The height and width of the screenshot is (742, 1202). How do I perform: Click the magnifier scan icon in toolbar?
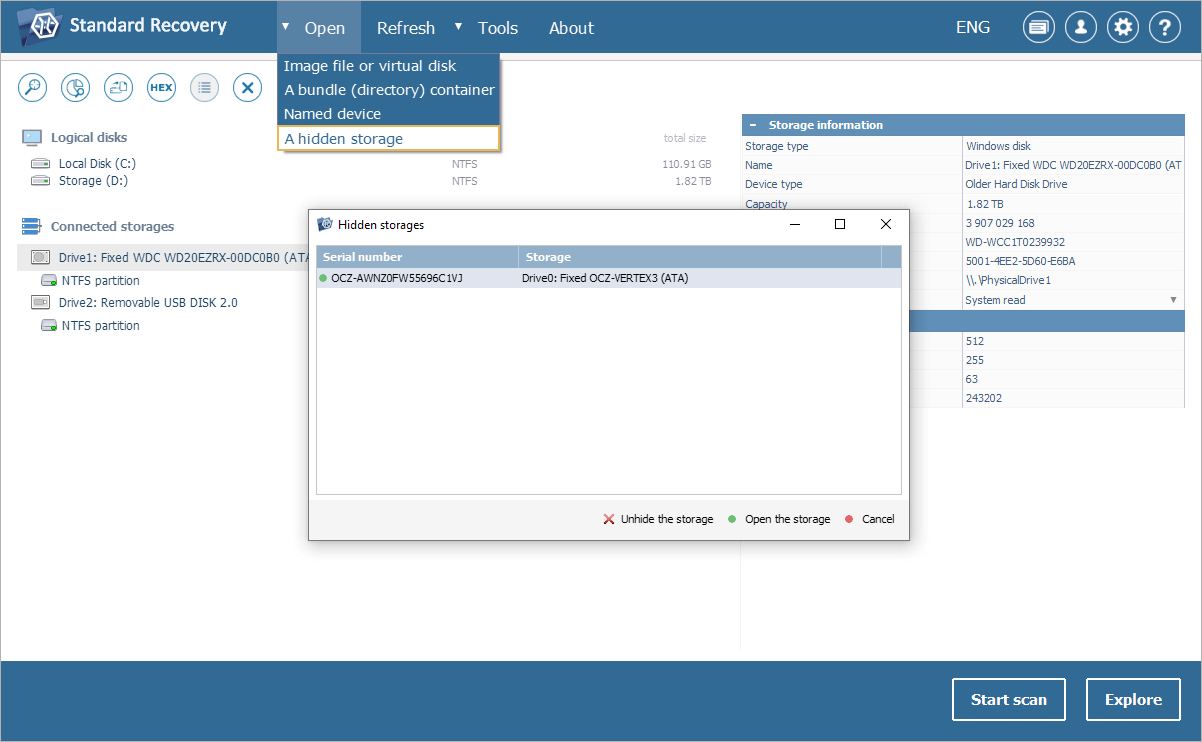(x=33, y=88)
